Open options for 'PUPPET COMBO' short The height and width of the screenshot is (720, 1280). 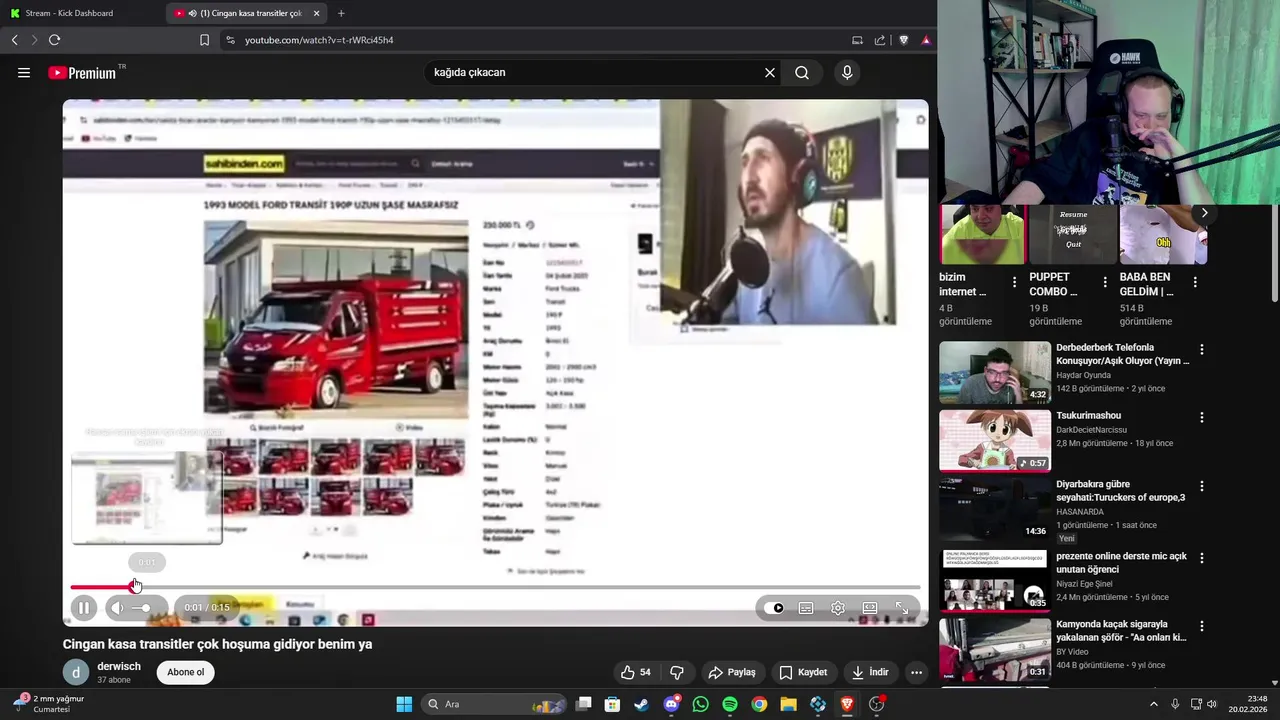click(x=1105, y=282)
